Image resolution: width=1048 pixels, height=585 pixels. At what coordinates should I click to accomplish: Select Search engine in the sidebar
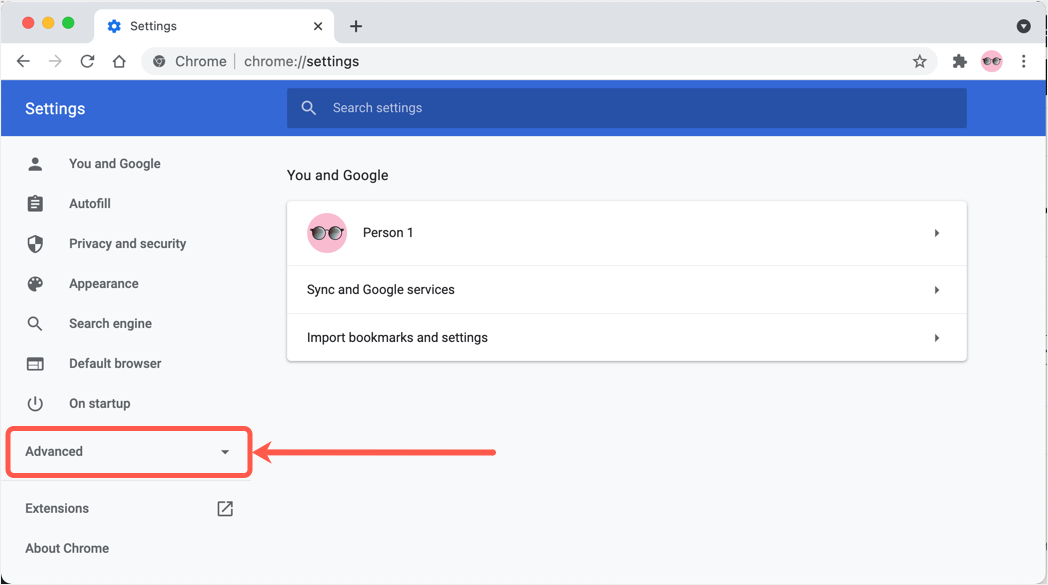110,324
